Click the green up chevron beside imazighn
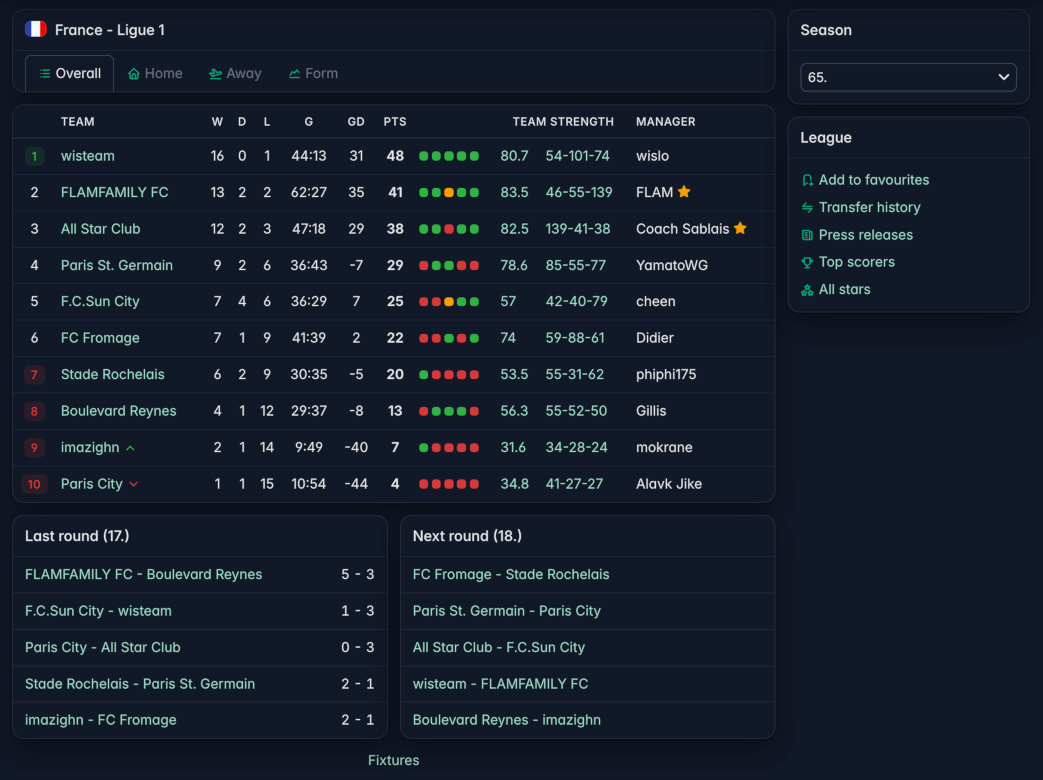 (130, 448)
